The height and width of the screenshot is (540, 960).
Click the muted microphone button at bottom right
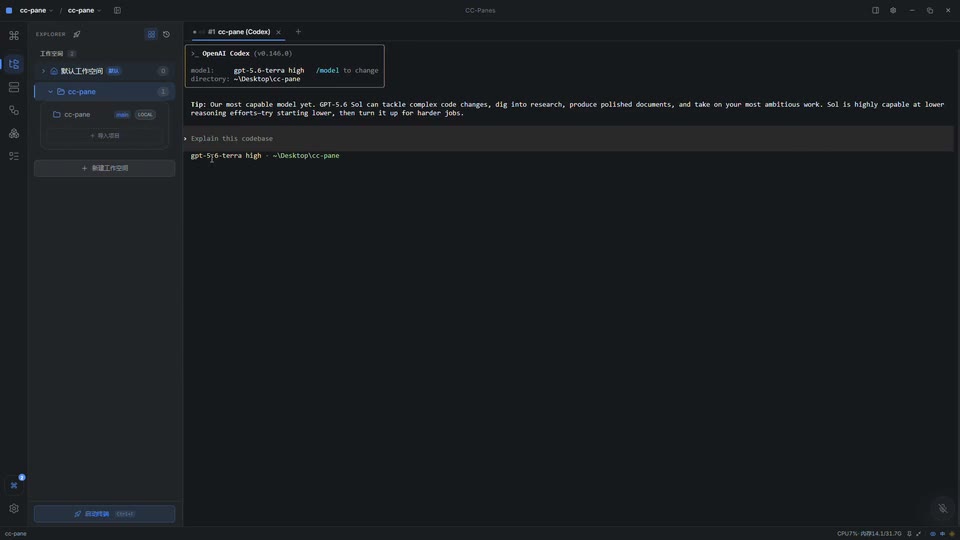[943, 508]
